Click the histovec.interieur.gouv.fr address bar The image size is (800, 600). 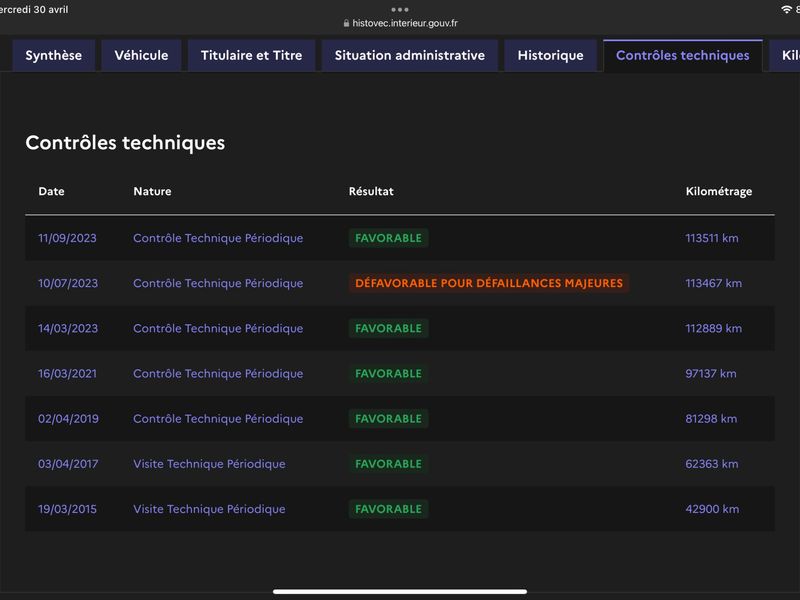click(x=405, y=23)
